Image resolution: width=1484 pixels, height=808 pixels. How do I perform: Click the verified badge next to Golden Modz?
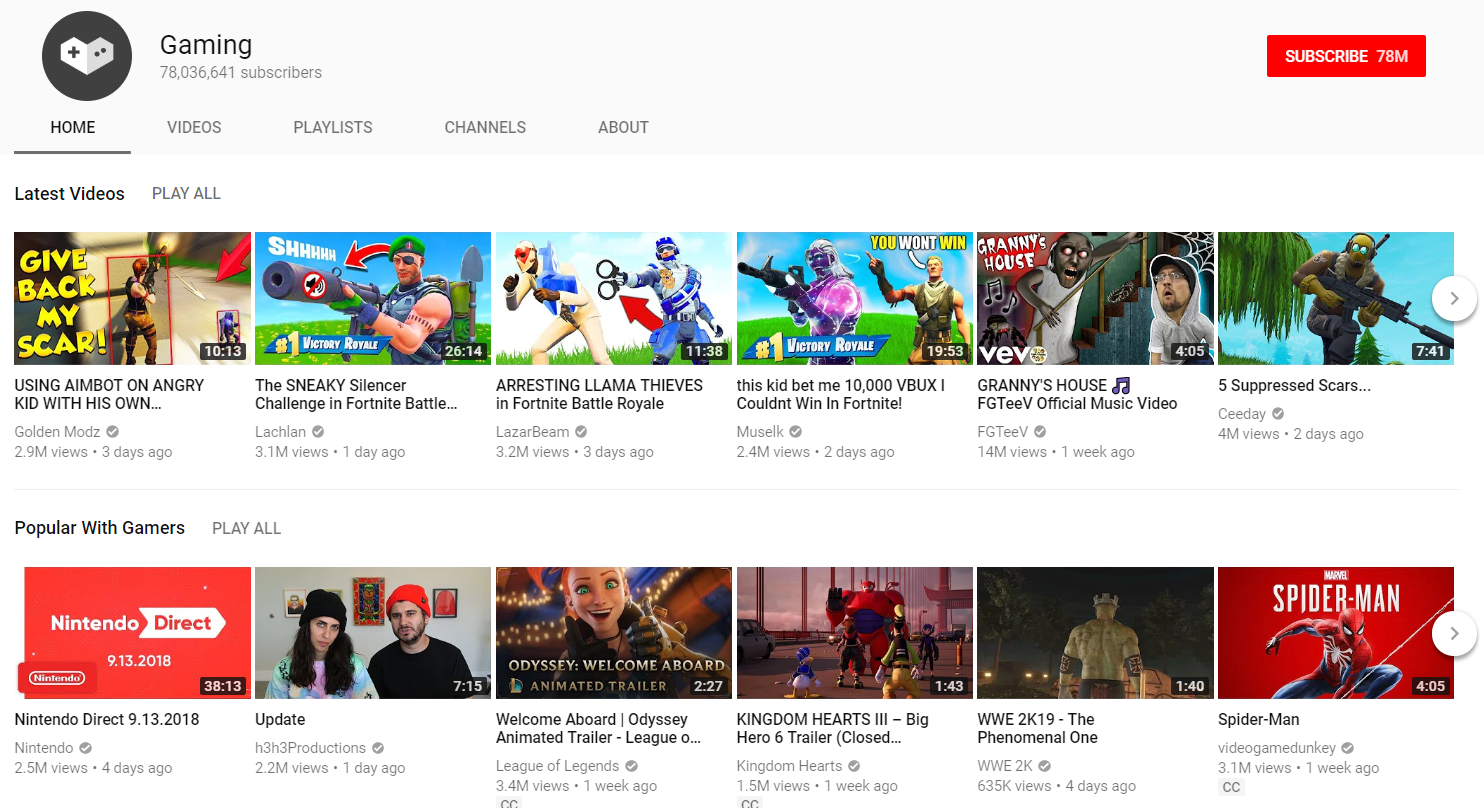click(x=113, y=432)
